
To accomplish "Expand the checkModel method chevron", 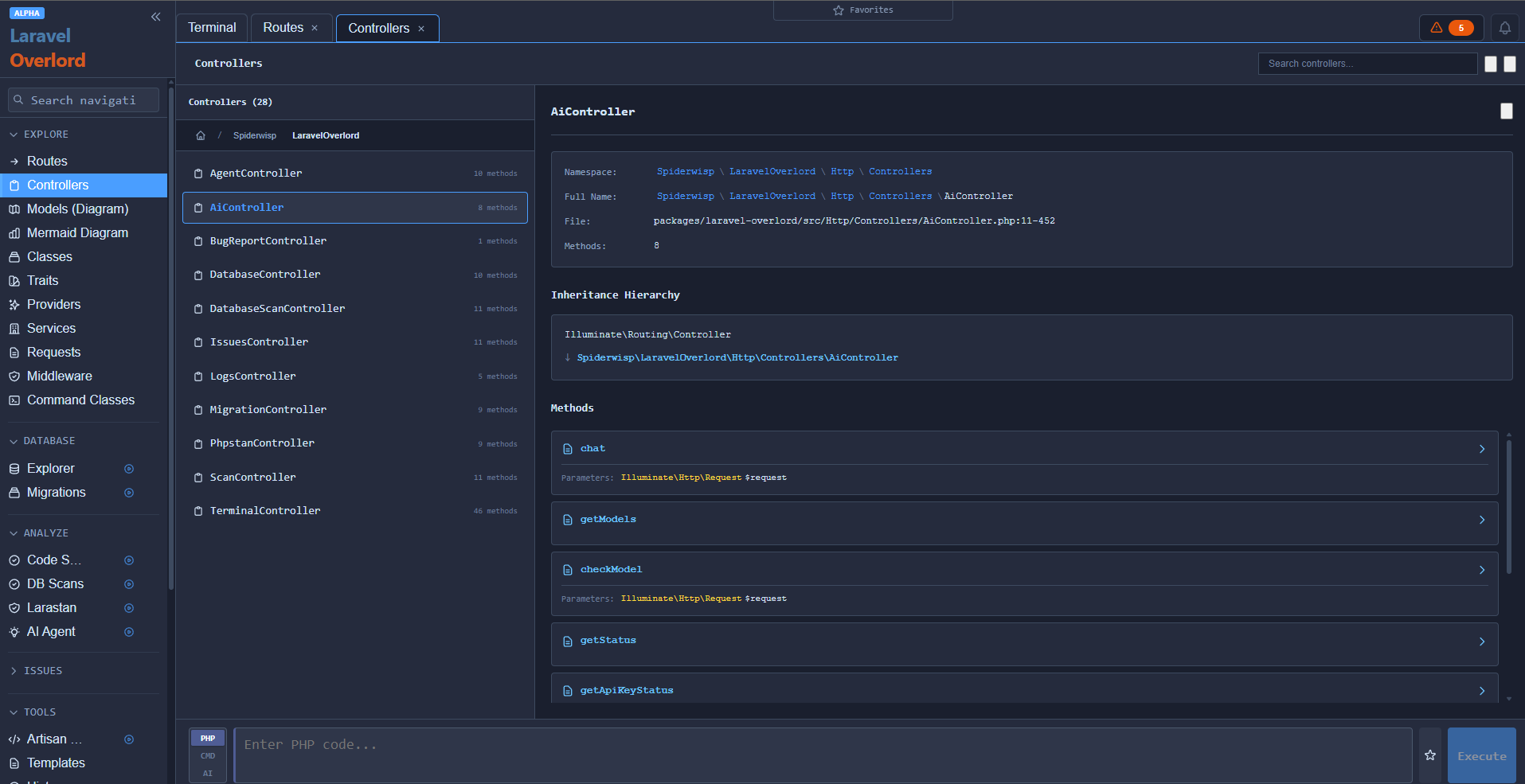I will coord(1482,570).
